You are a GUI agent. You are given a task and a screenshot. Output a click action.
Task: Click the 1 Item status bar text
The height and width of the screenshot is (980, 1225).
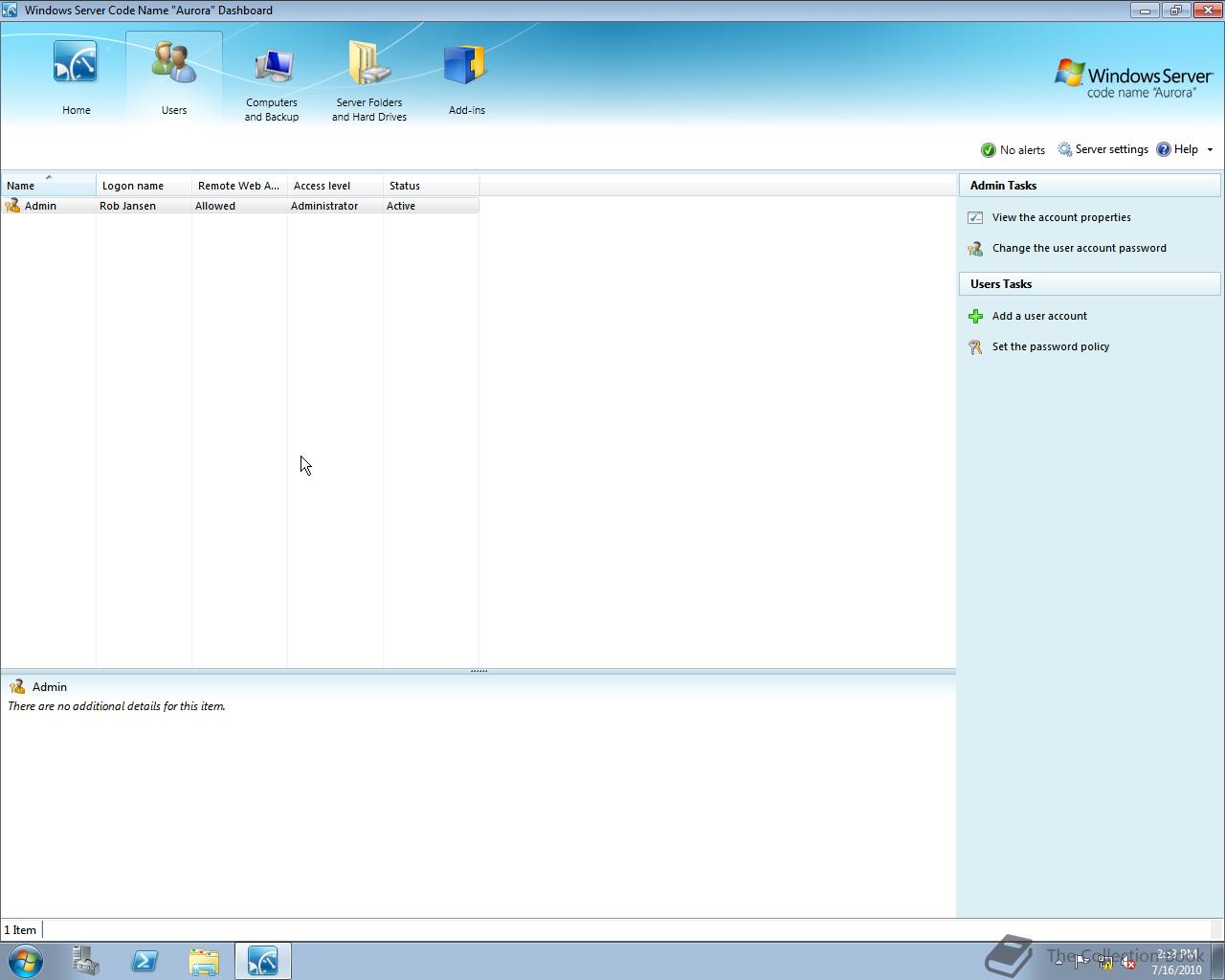click(x=20, y=930)
